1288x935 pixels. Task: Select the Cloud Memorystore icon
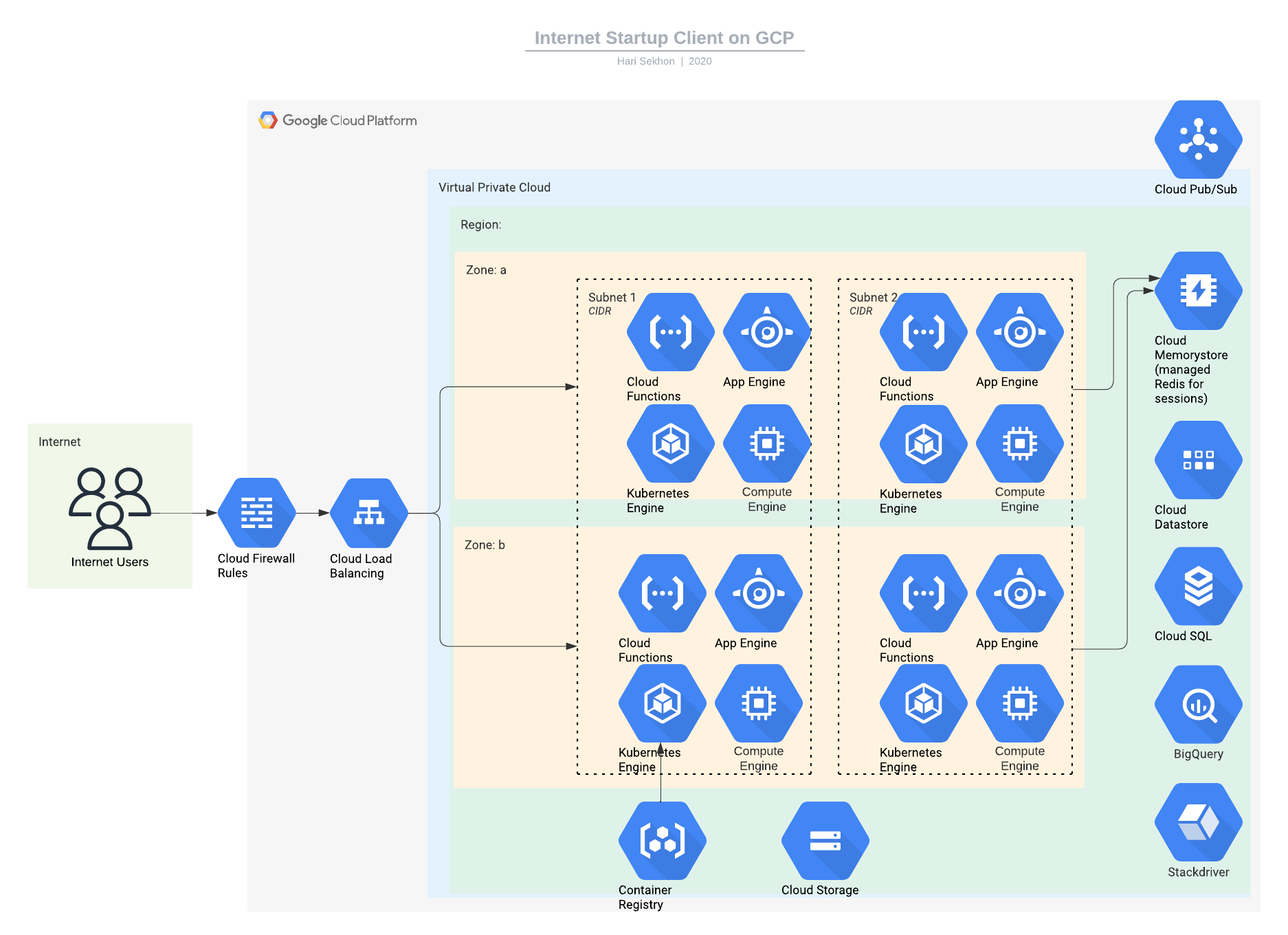(1198, 291)
